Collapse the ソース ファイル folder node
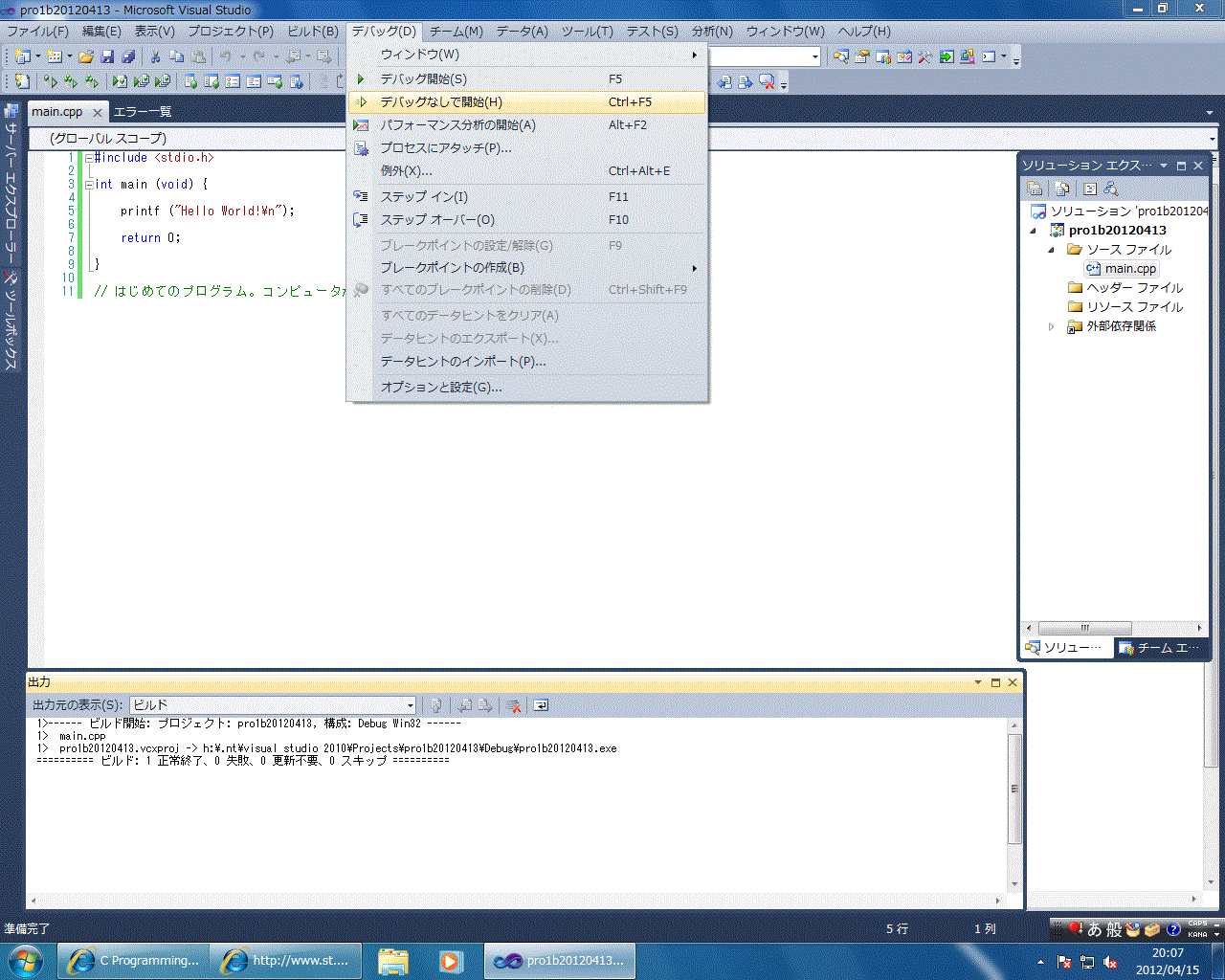Image resolution: width=1225 pixels, height=980 pixels. pyautogui.click(x=1052, y=250)
